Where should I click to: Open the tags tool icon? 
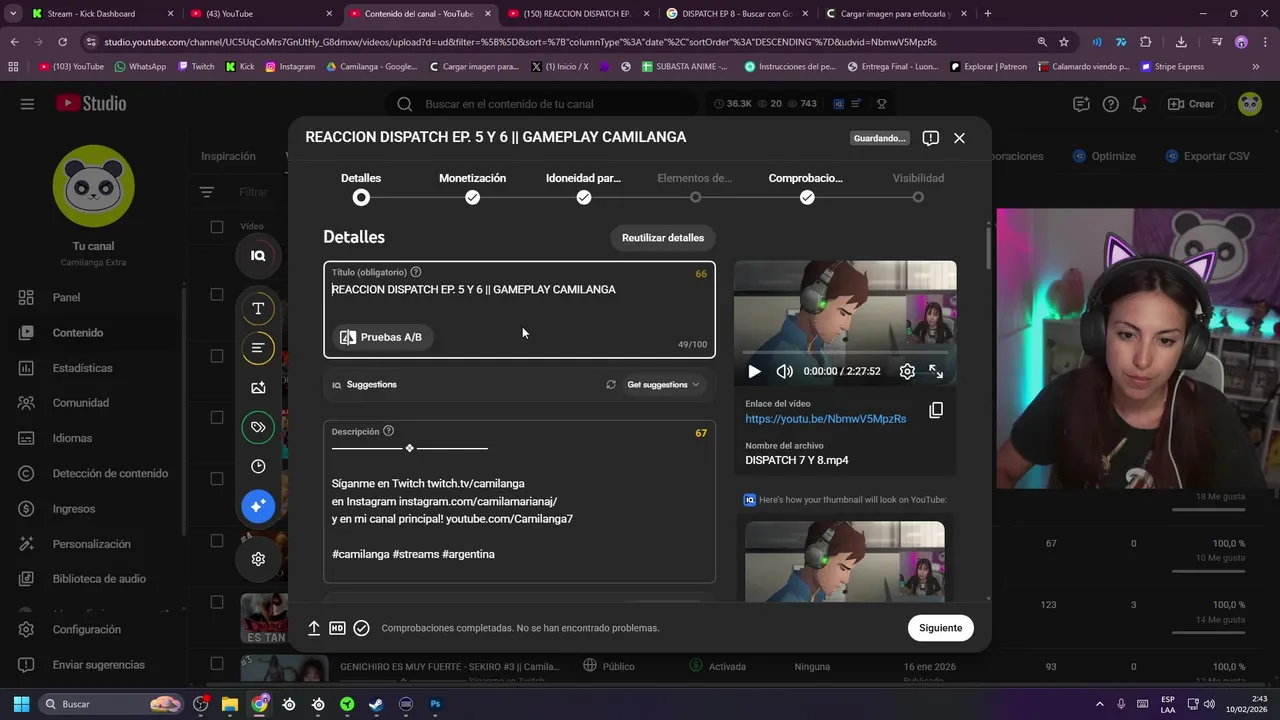[x=258, y=428]
